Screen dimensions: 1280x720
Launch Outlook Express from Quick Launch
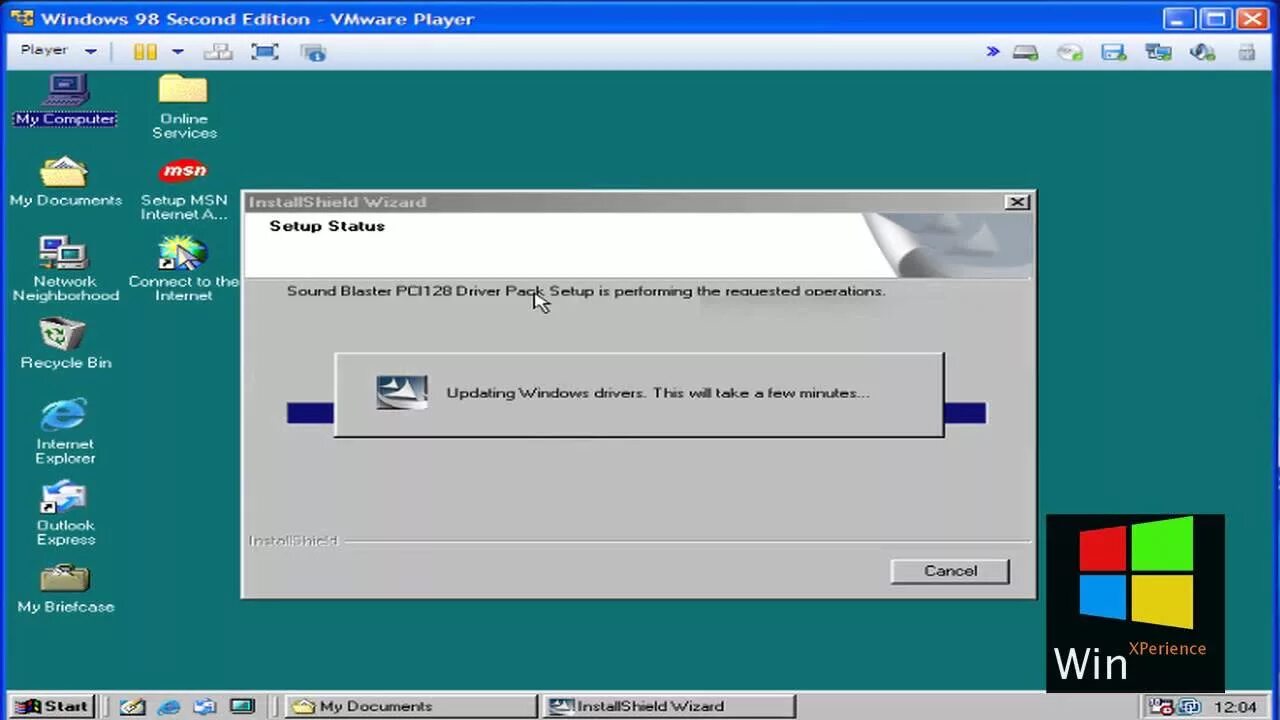click(x=205, y=706)
